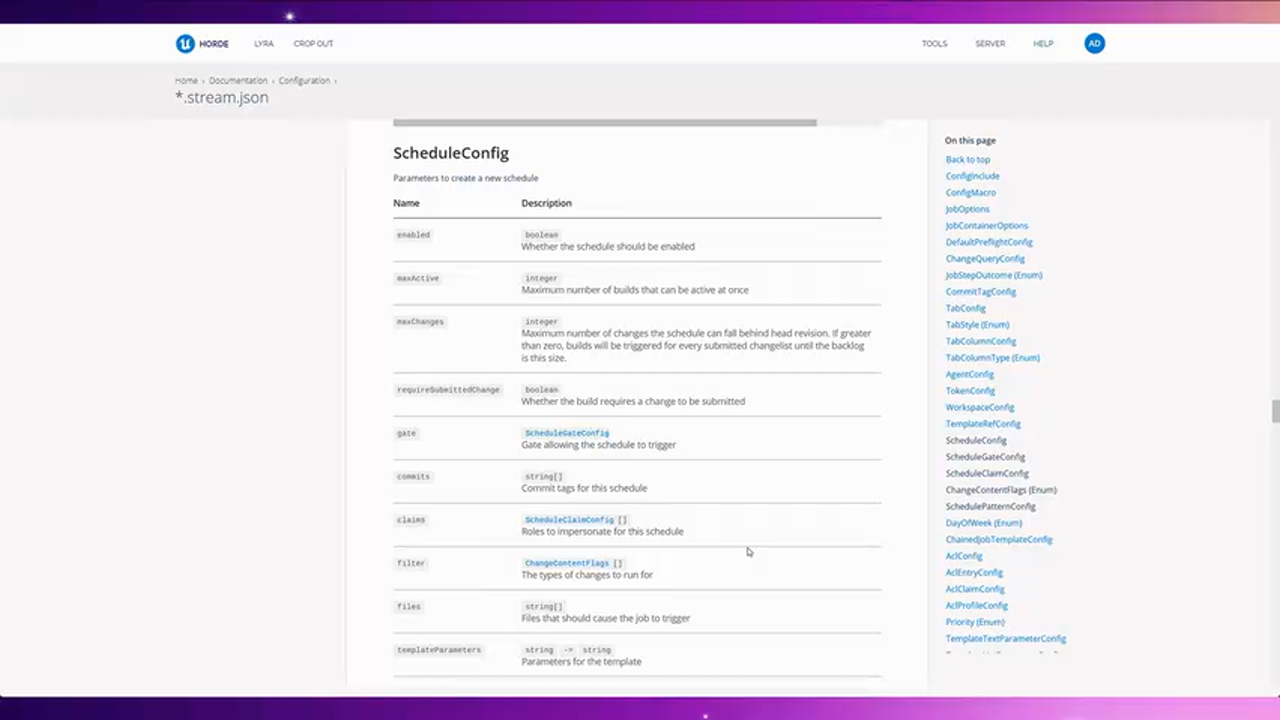Click the DayOfWeek (Enum) sidebar link
This screenshot has width=1280, height=720.
[x=983, y=522]
